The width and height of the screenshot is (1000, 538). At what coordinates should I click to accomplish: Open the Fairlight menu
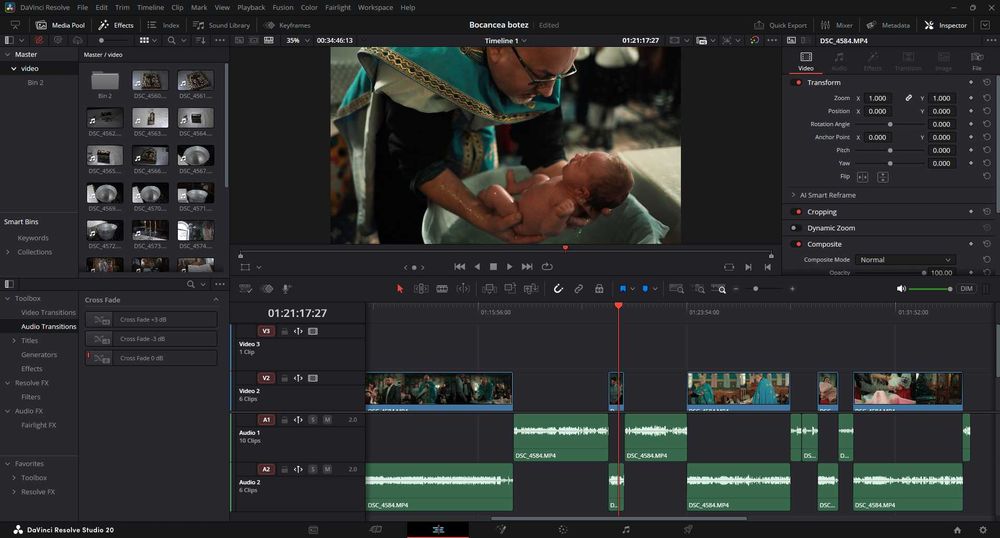(x=338, y=8)
